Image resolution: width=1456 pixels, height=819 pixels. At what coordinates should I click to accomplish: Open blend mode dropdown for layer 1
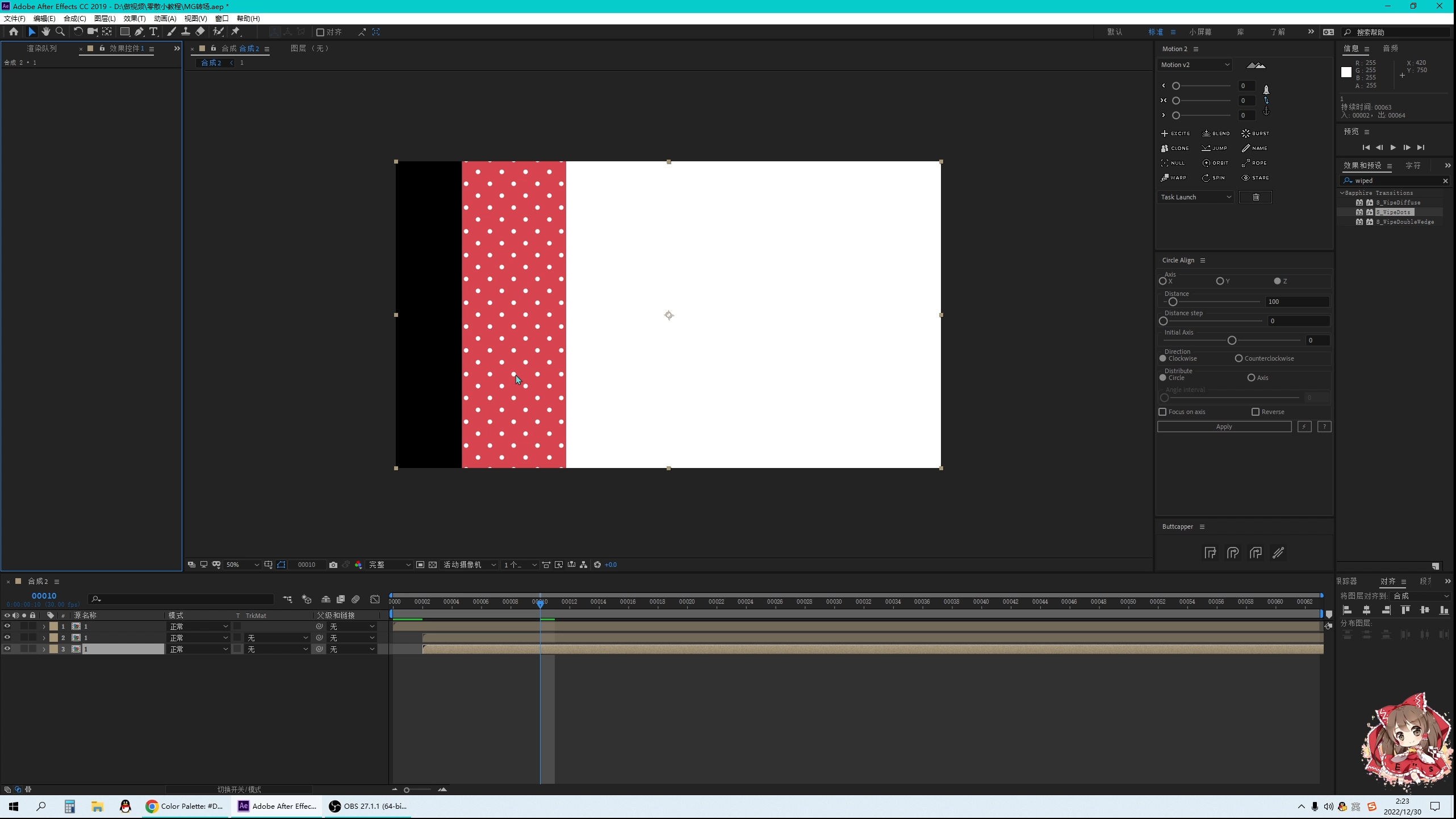coord(199,626)
